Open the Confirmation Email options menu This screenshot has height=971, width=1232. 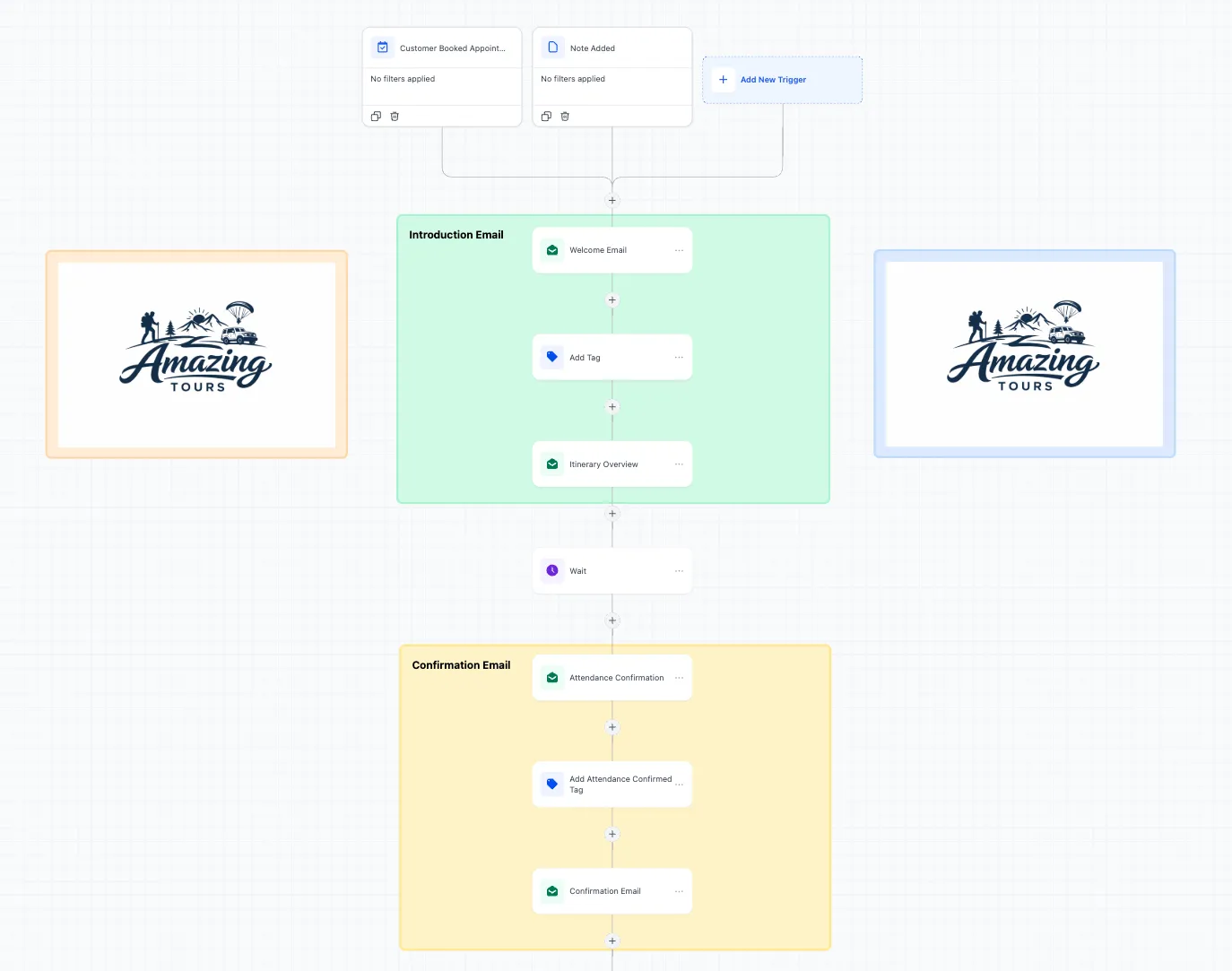click(x=679, y=890)
